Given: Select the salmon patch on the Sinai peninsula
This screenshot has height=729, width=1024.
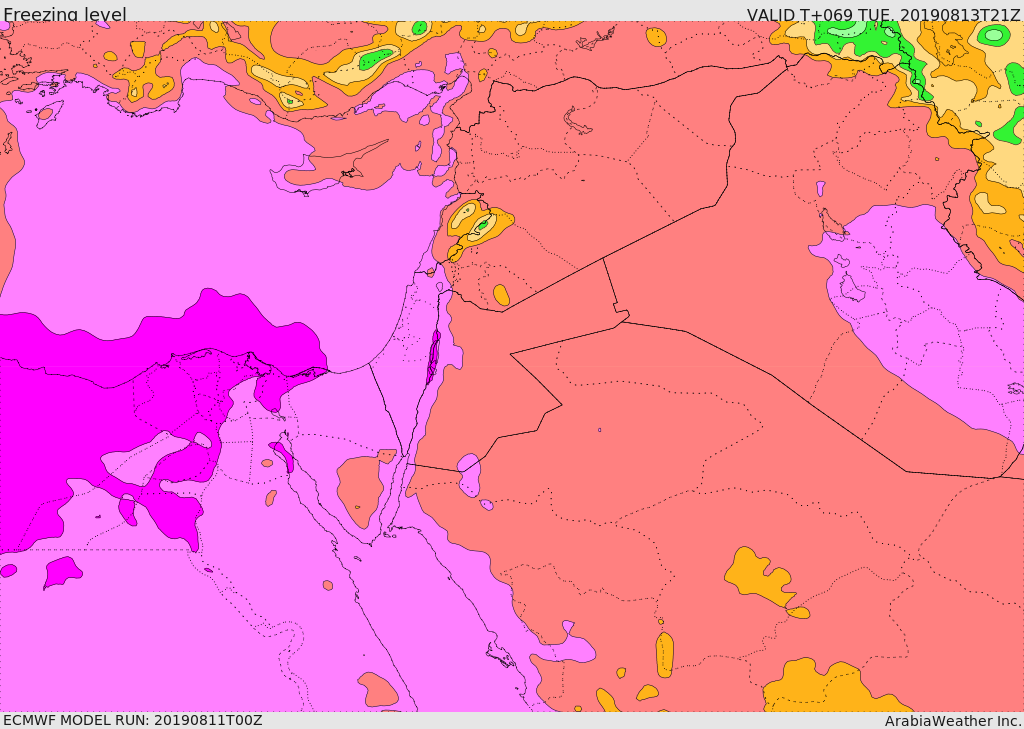Looking at the screenshot, I should (x=360, y=485).
